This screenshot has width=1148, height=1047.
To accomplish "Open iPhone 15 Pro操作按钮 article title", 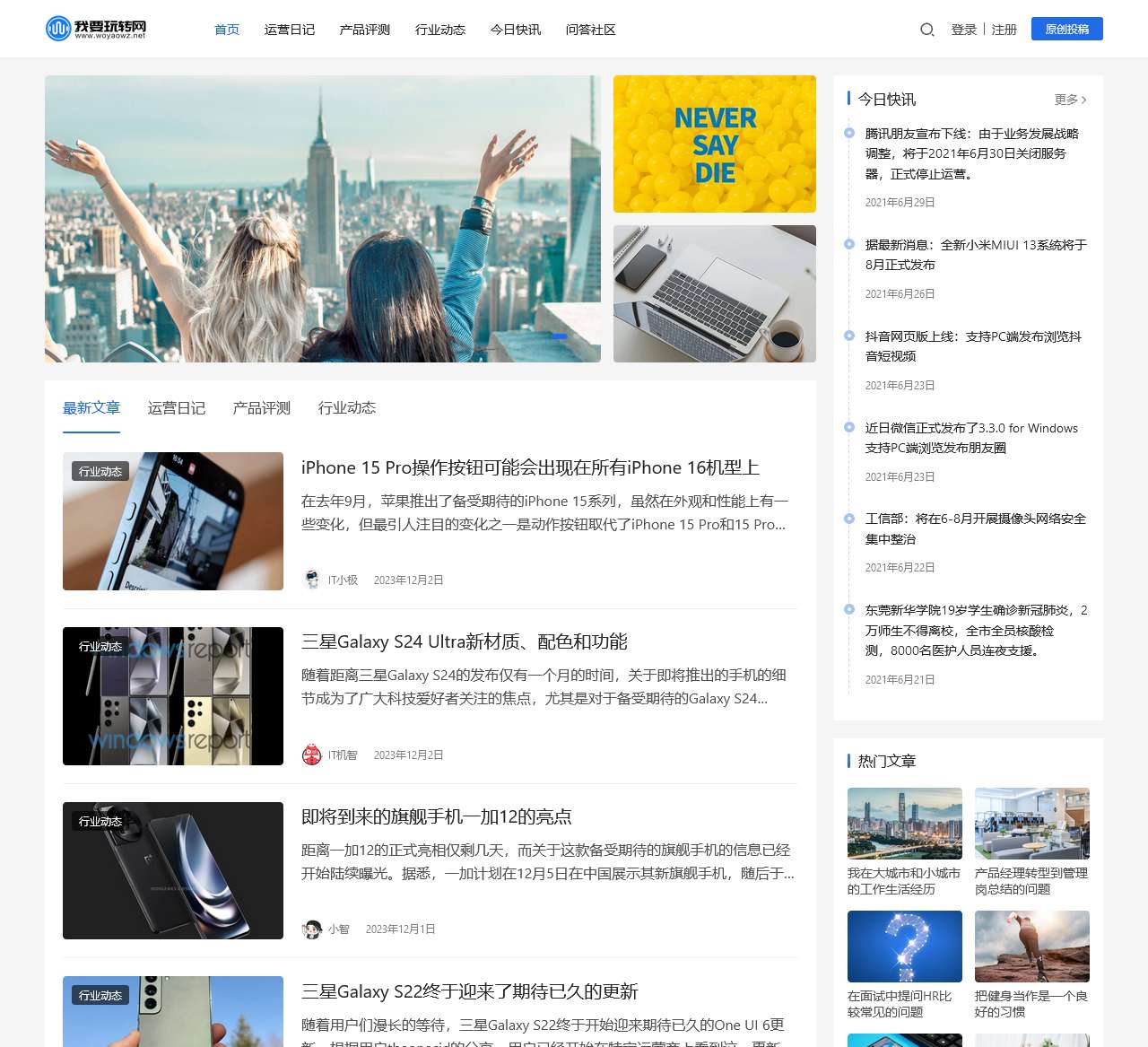I will [x=530, y=467].
